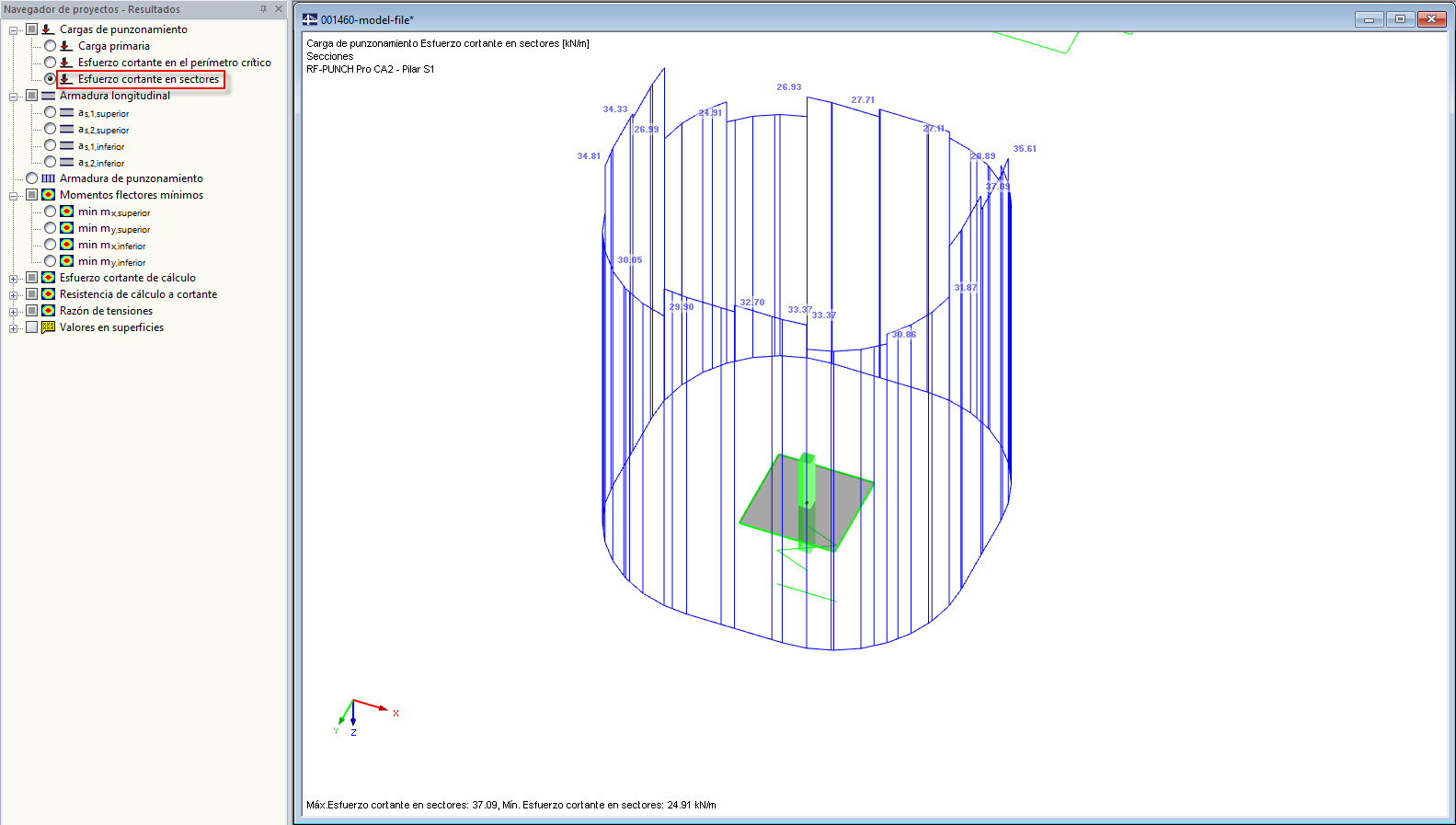The width and height of the screenshot is (1456, 825).
Task: Select the perímetro crítico radio button
Action: tap(50, 63)
